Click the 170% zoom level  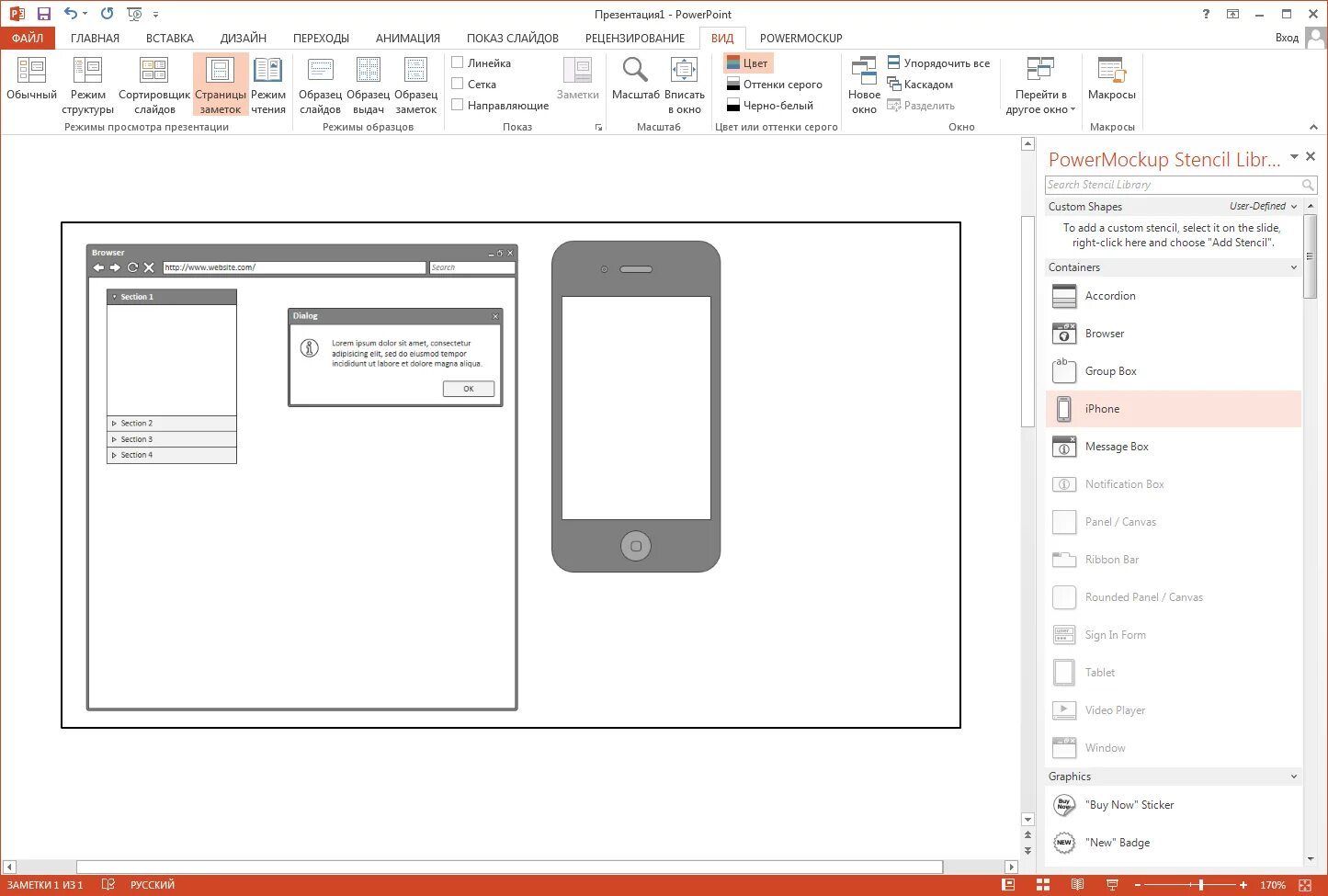coord(1273,885)
